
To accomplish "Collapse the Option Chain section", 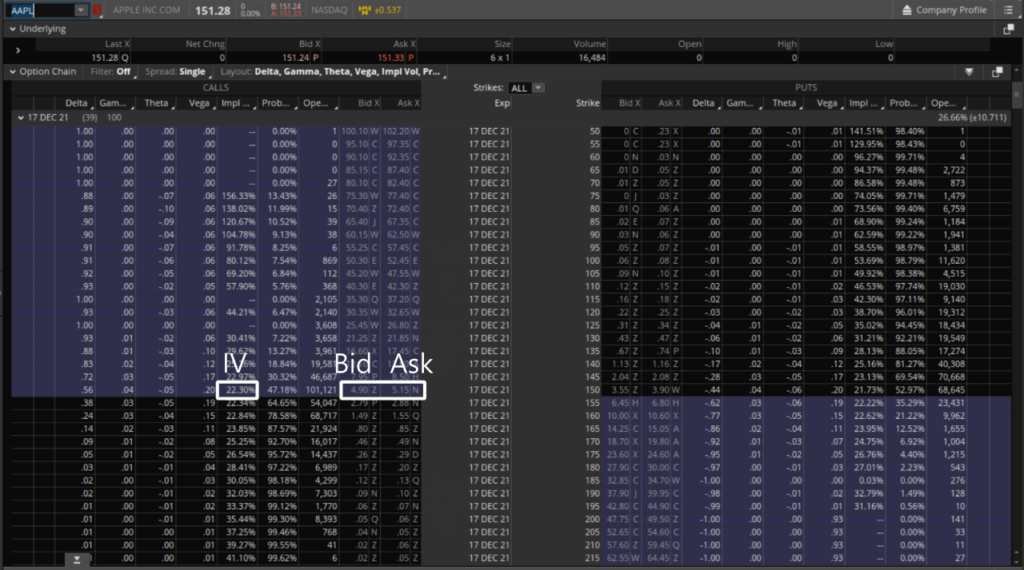I will tap(12, 72).
